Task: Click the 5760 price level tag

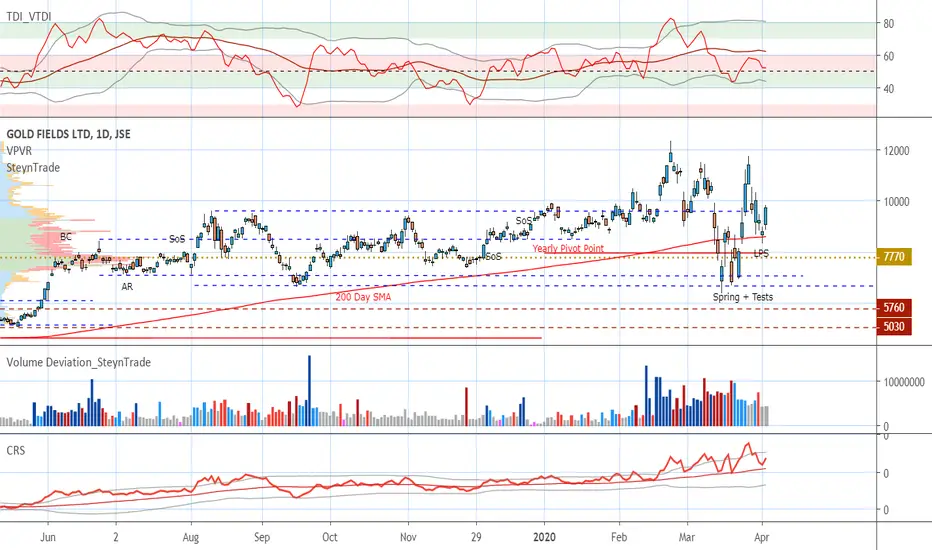Action: [x=894, y=307]
